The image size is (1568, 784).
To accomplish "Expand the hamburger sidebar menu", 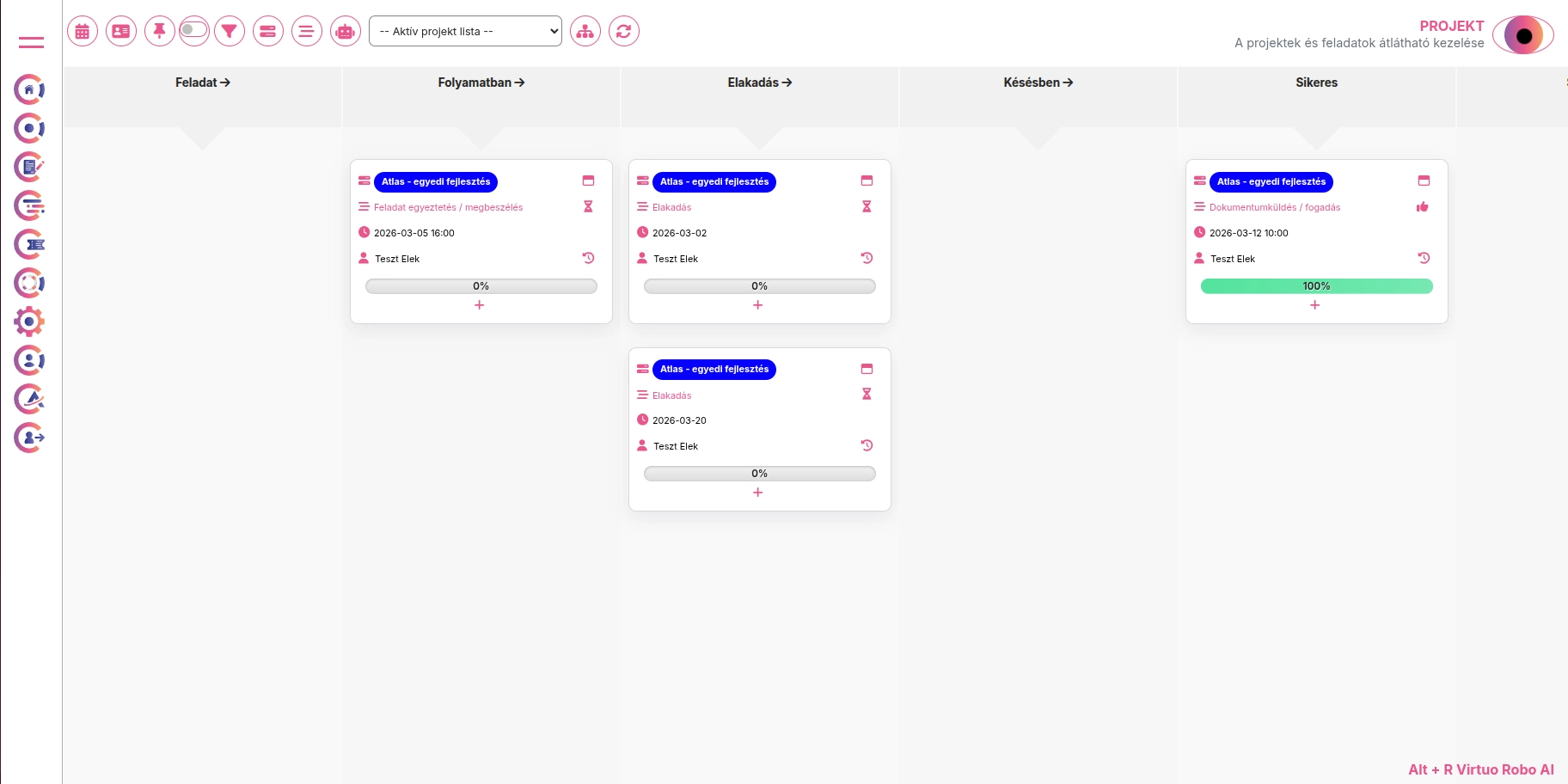I will coord(31,42).
